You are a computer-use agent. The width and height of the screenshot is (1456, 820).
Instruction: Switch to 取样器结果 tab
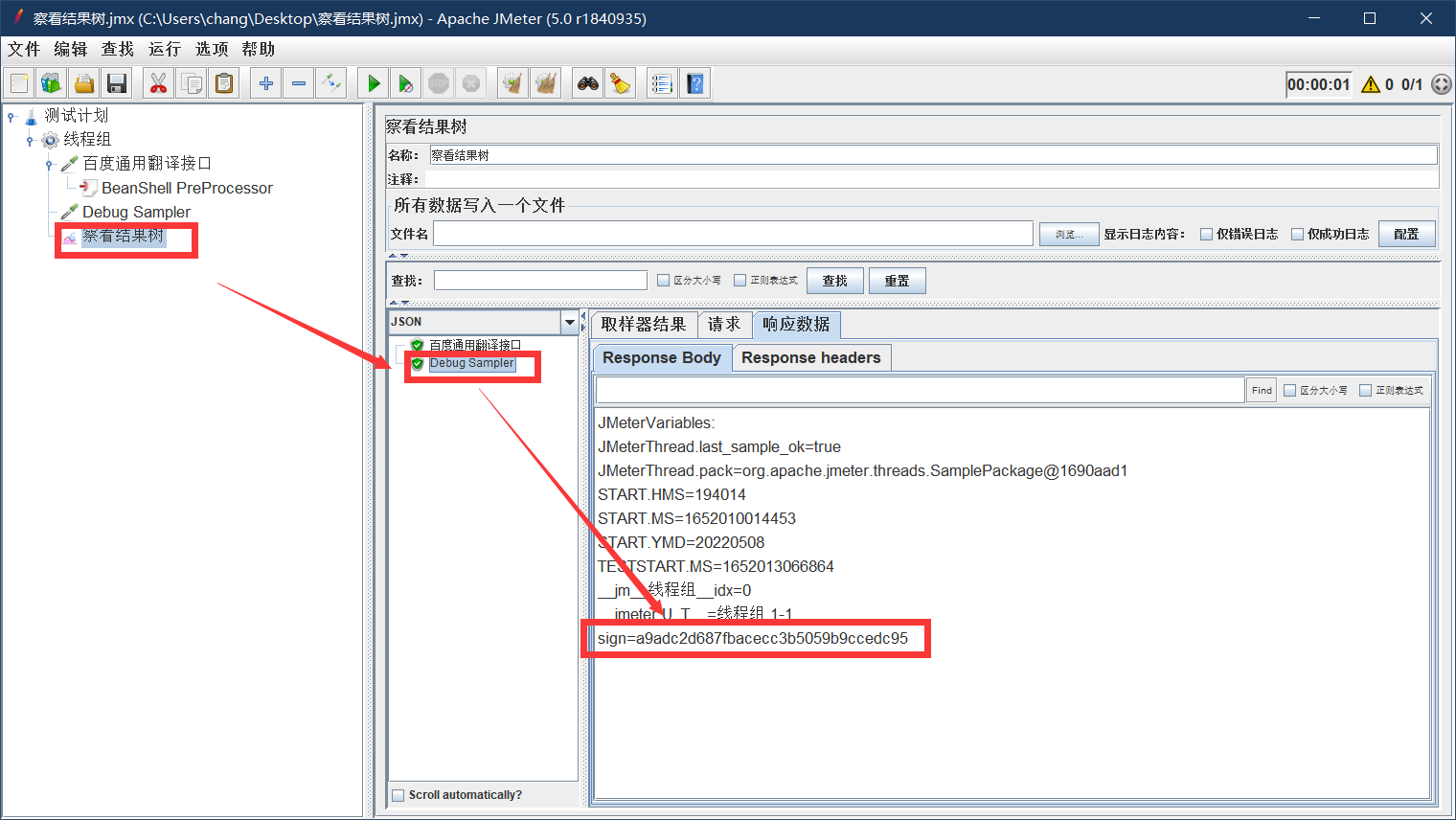pos(644,325)
